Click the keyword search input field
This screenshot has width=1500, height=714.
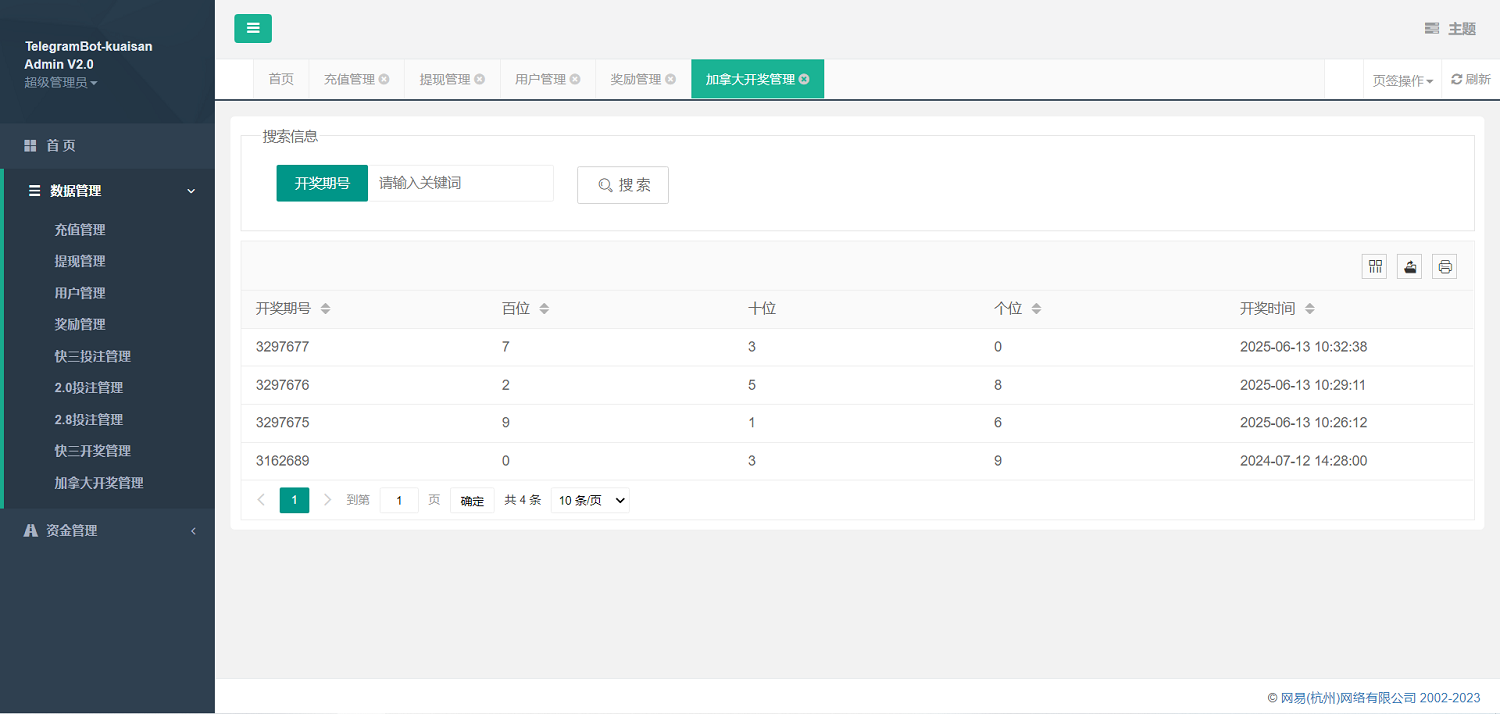(460, 183)
